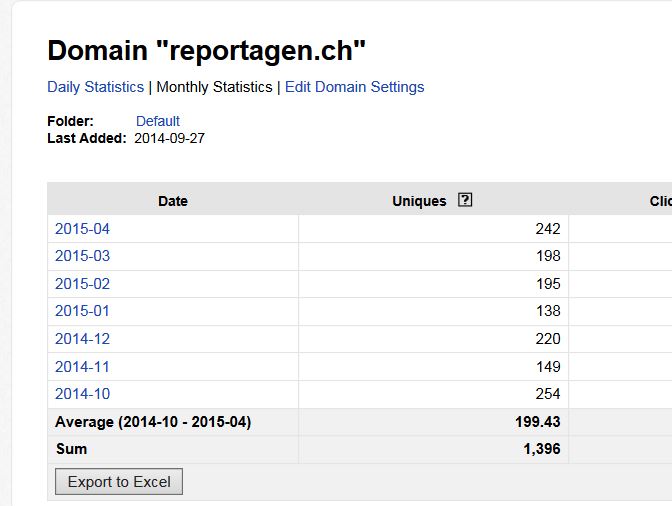Click the Uniques column header
The image size is (672, 506).
click(419, 201)
